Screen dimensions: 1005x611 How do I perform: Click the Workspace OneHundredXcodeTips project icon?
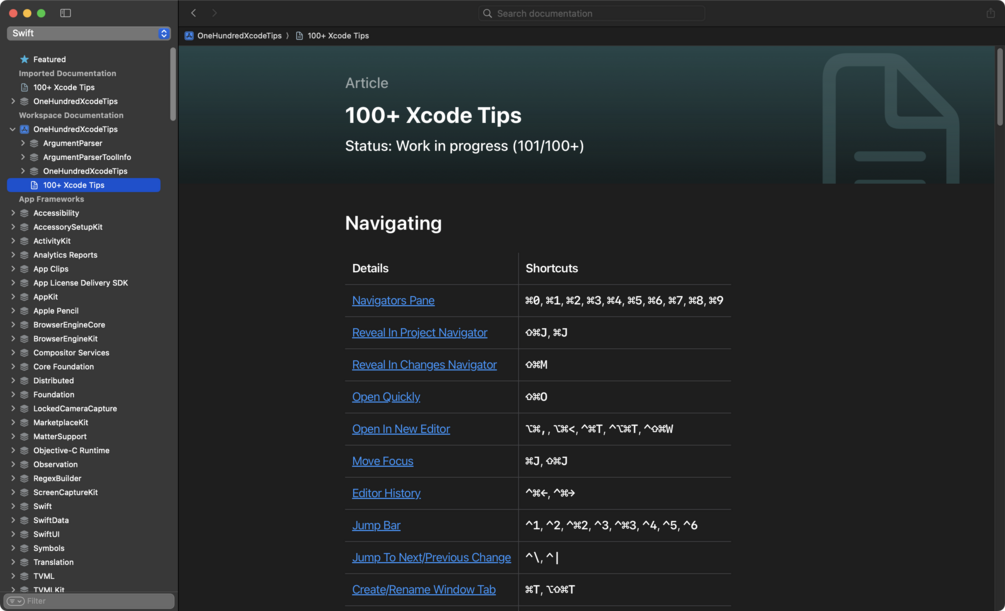click(24, 129)
